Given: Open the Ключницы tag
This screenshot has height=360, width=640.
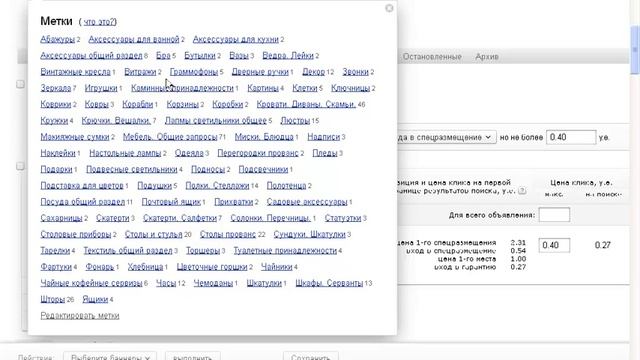Looking at the screenshot, I should tap(350, 88).
